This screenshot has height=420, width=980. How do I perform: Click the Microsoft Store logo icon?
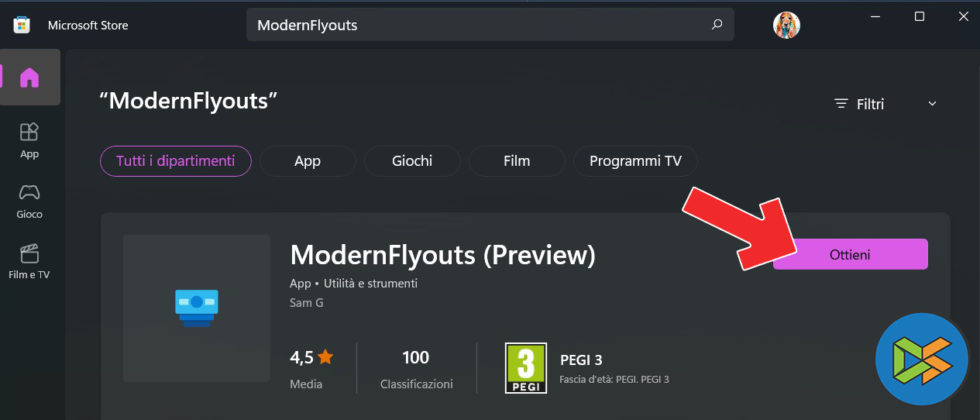(x=22, y=26)
